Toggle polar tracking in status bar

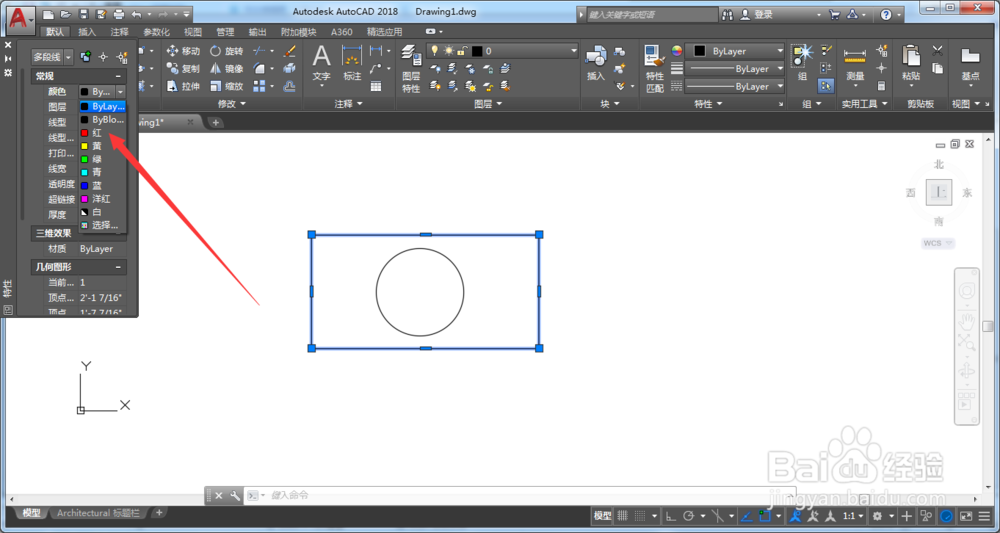coord(688,516)
